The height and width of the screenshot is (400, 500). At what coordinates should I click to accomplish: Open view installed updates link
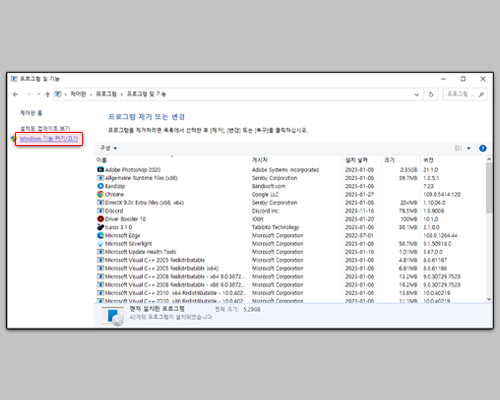[x=45, y=128]
